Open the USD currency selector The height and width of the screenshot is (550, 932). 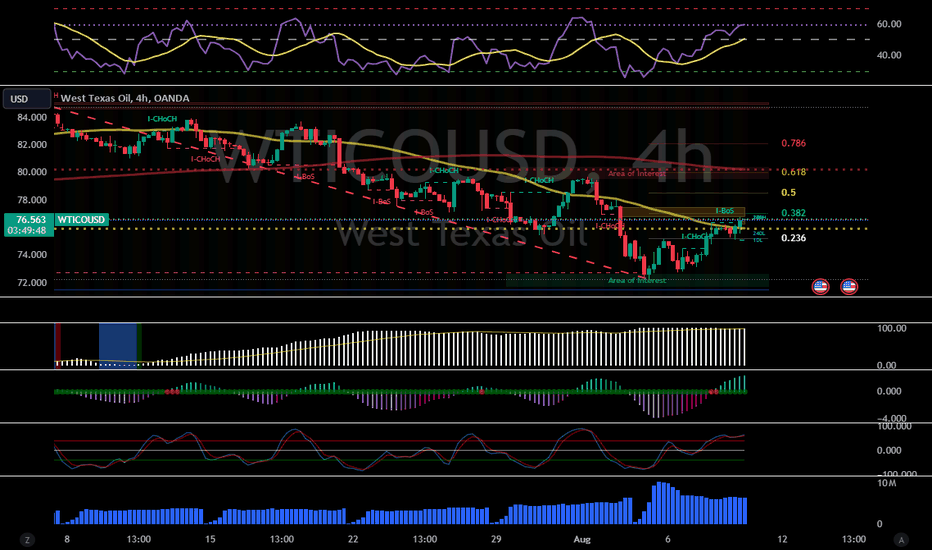[x=27, y=99]
